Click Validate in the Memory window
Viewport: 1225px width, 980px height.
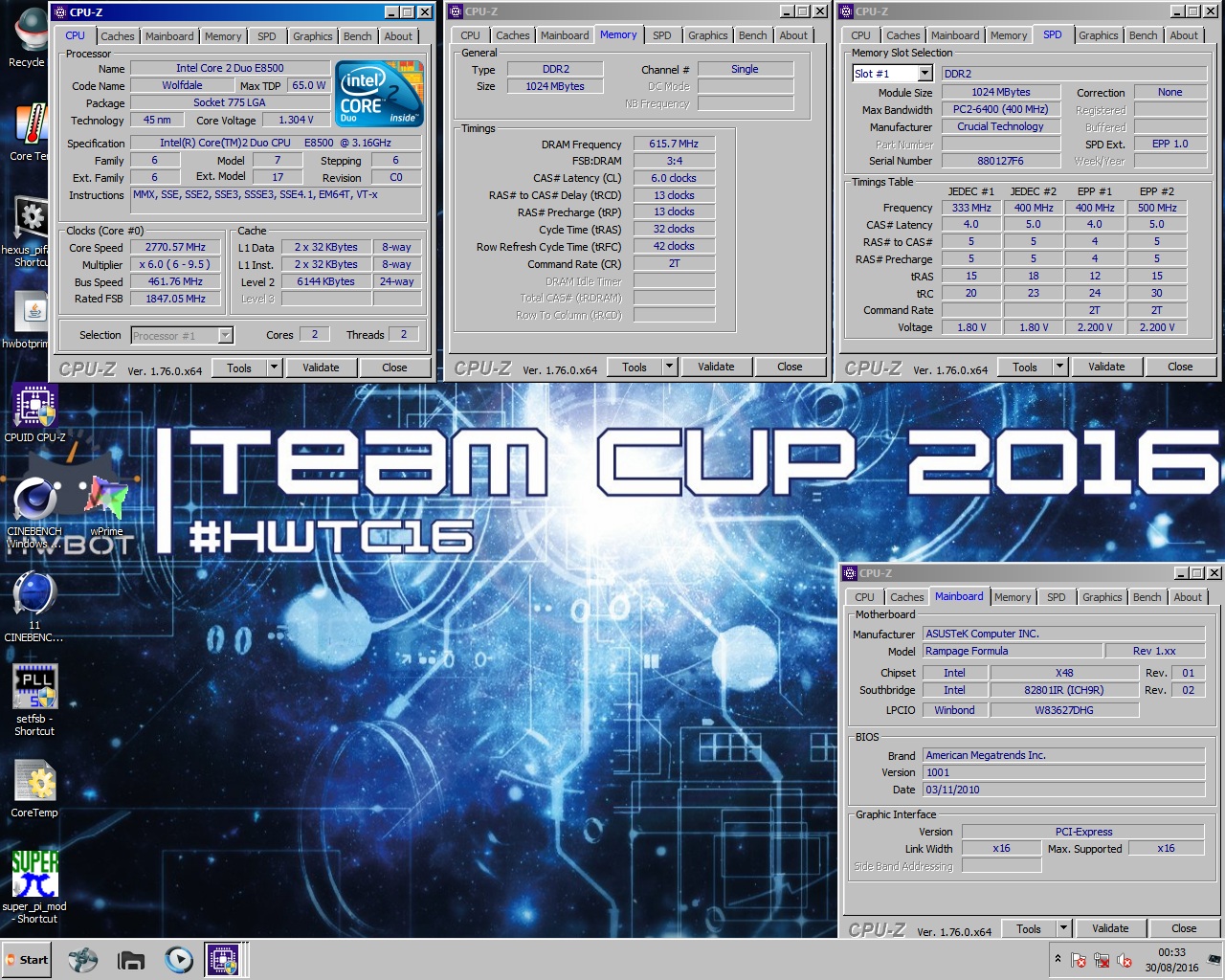pos(716,367)
